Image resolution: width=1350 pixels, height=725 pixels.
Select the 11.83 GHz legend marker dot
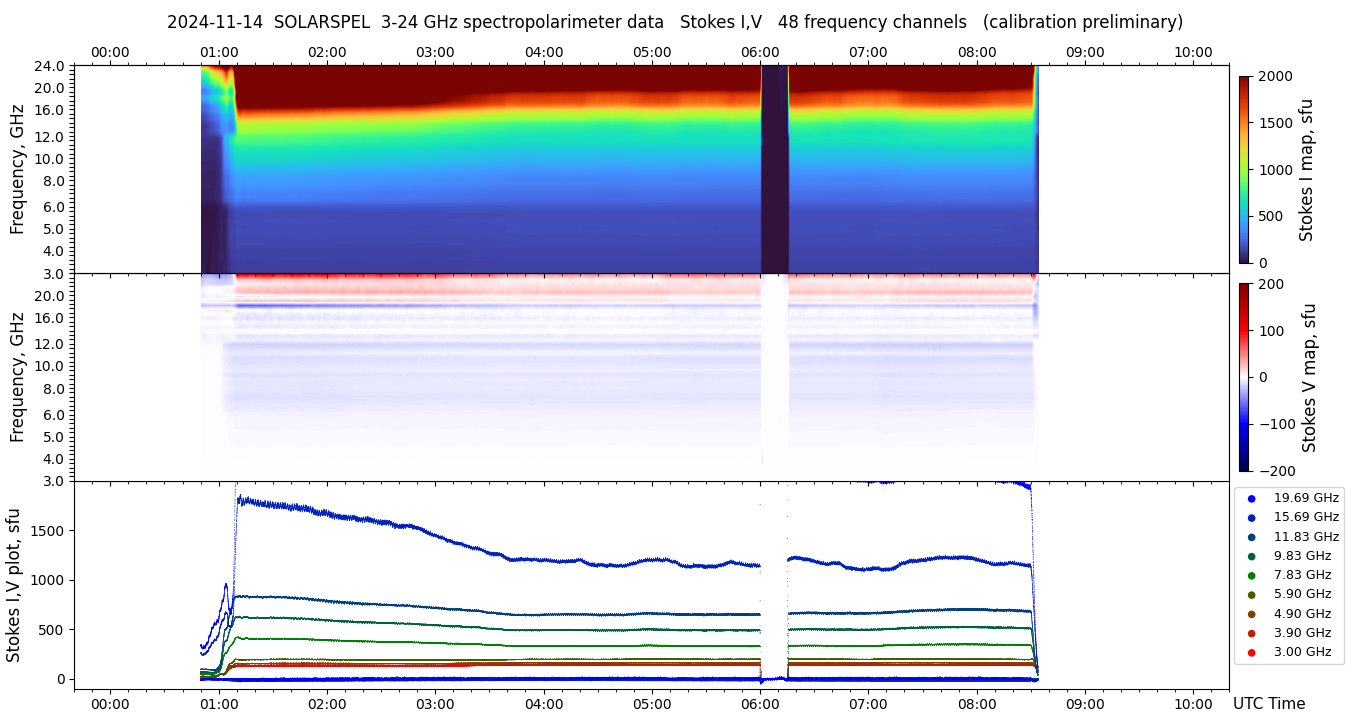(x=1251, y=537)
